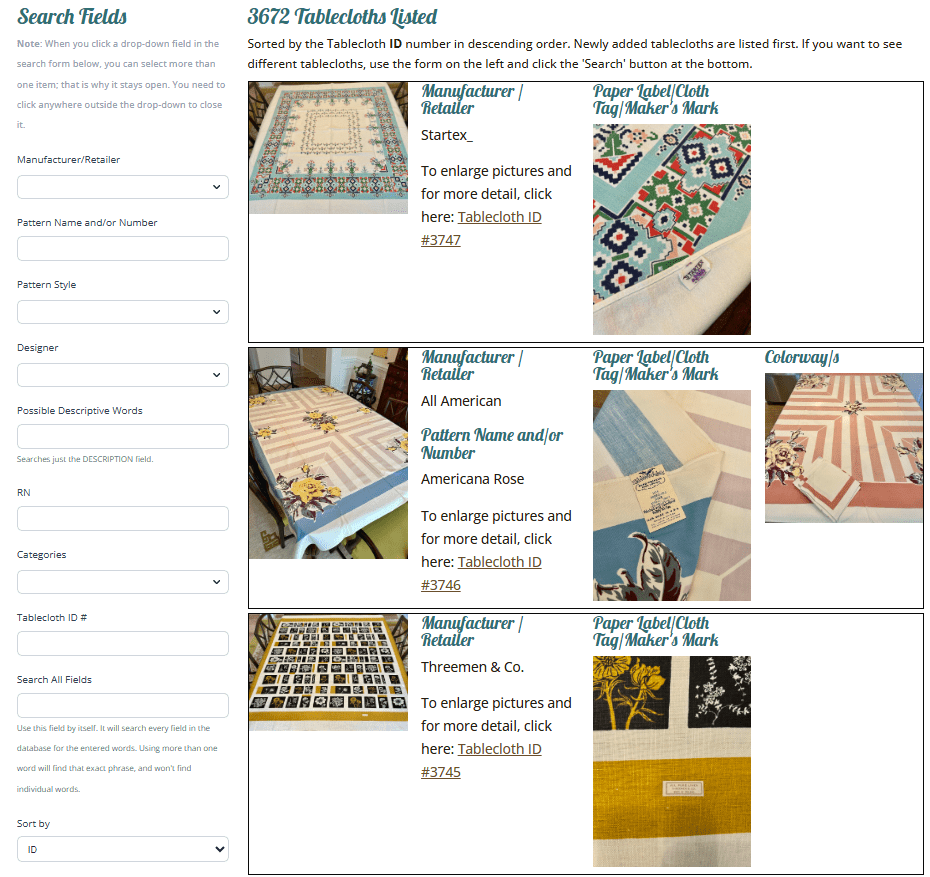Screen dimensions: 930x877
Task: View the Americana Rose tablecloth photo
Action: pyautogui.click(x=328, y=452)
